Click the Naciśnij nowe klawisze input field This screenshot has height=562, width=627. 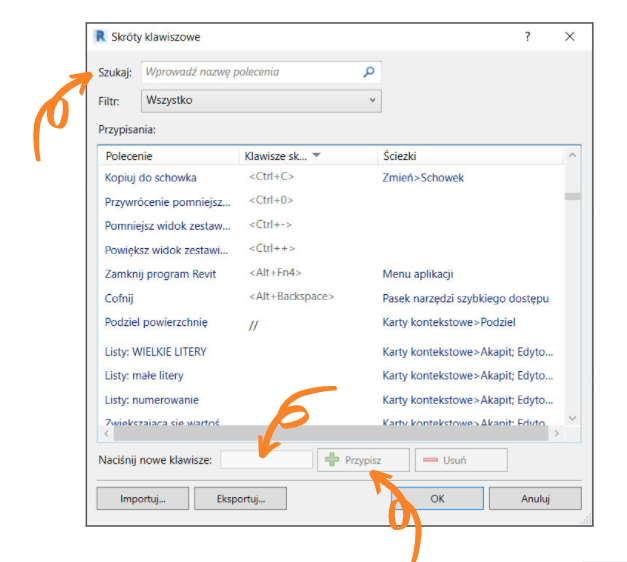pos(266,460)
